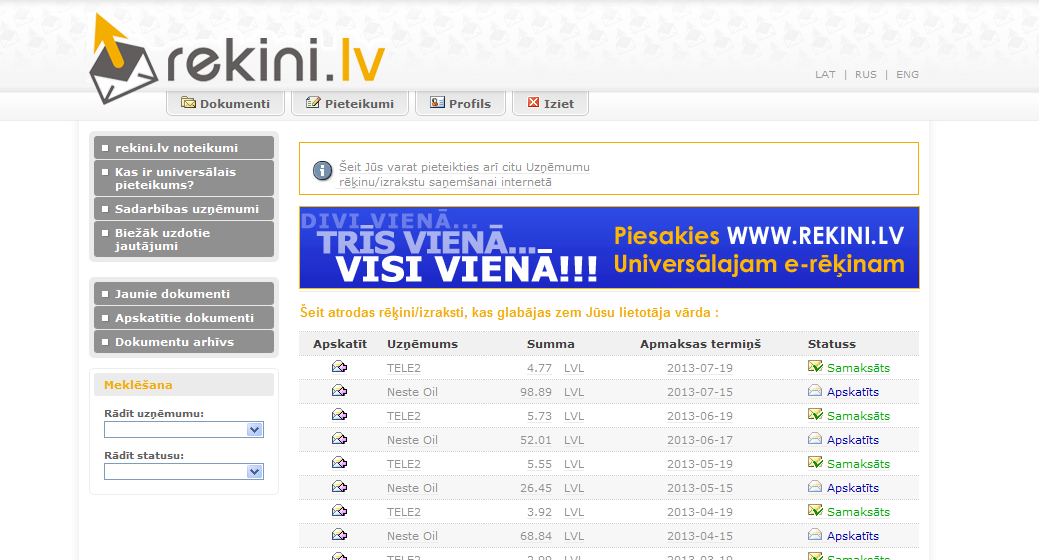Open the Pieteikumi tab
This screenshot has width=1039, height=560.
click(350, 103)
